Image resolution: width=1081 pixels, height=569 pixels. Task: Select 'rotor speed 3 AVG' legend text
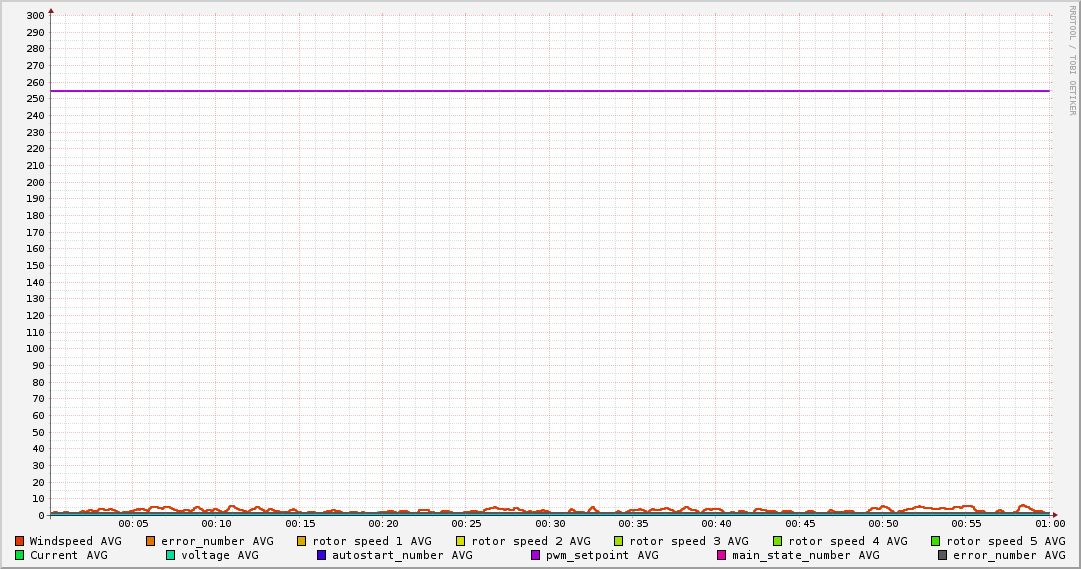(689, 541)
